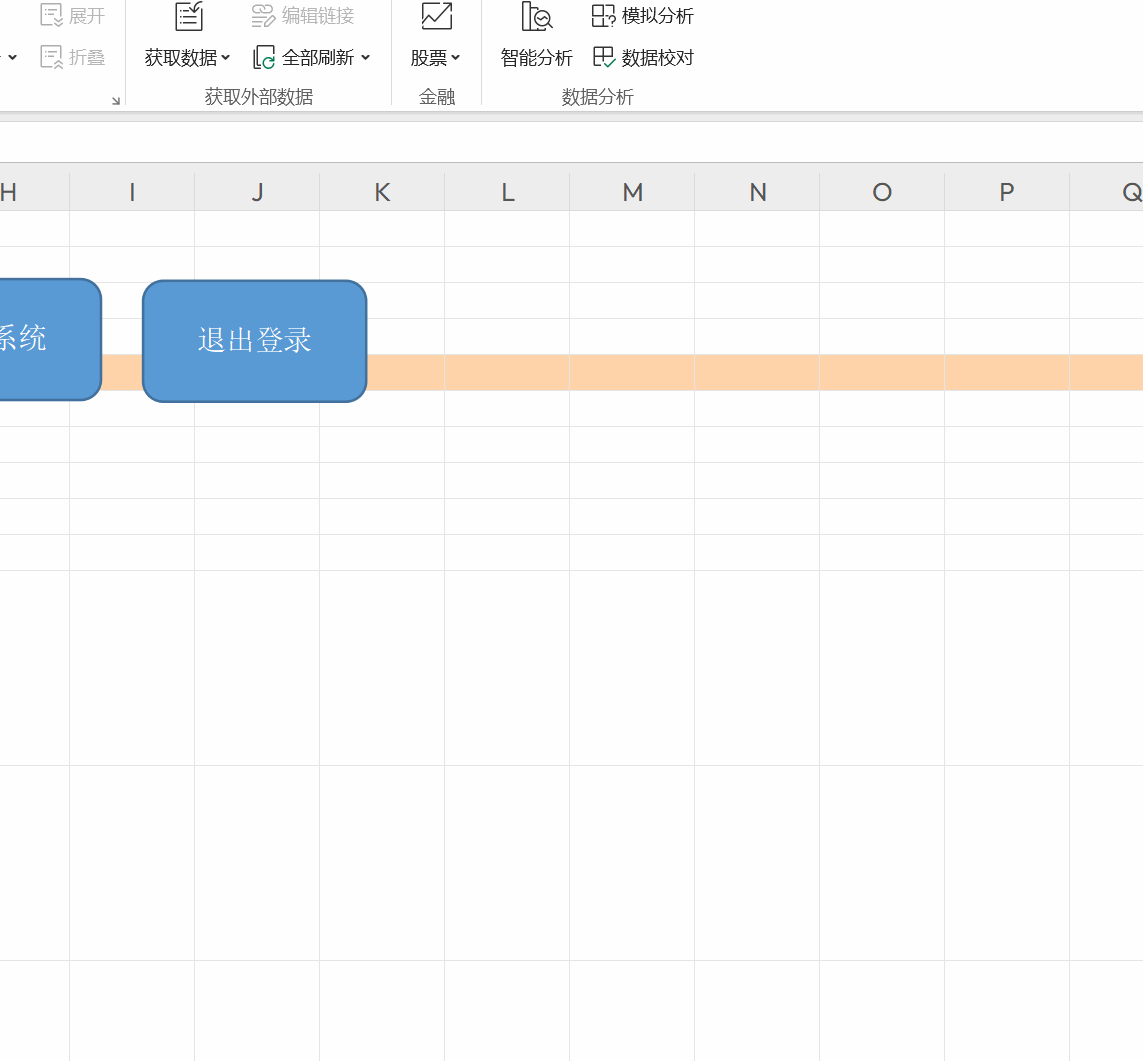Click the 模拟分析 button

click(x=642, y=15)
